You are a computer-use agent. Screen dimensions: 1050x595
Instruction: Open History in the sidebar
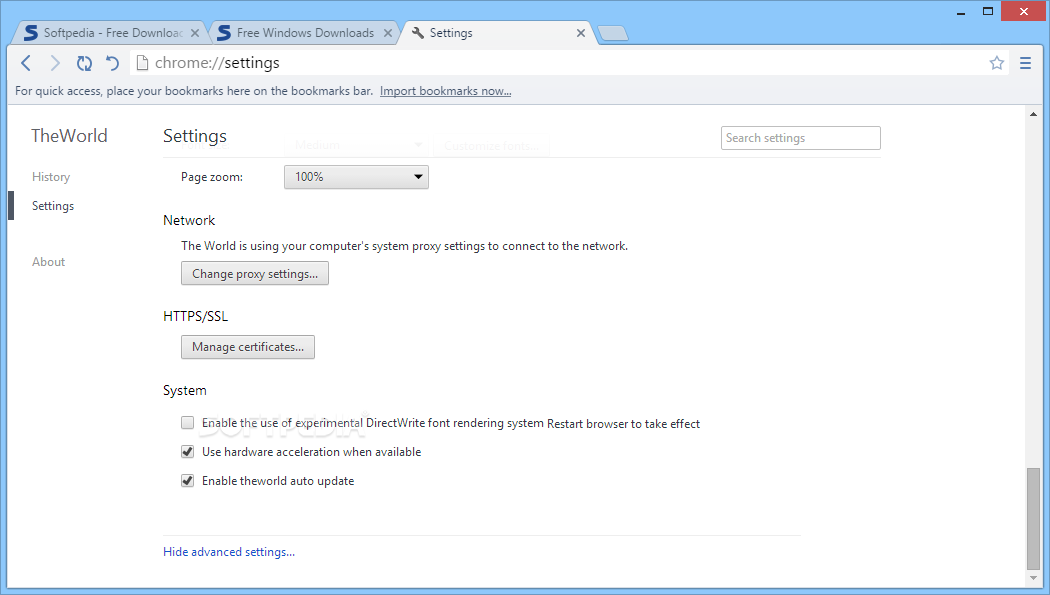tap(51, 177)
